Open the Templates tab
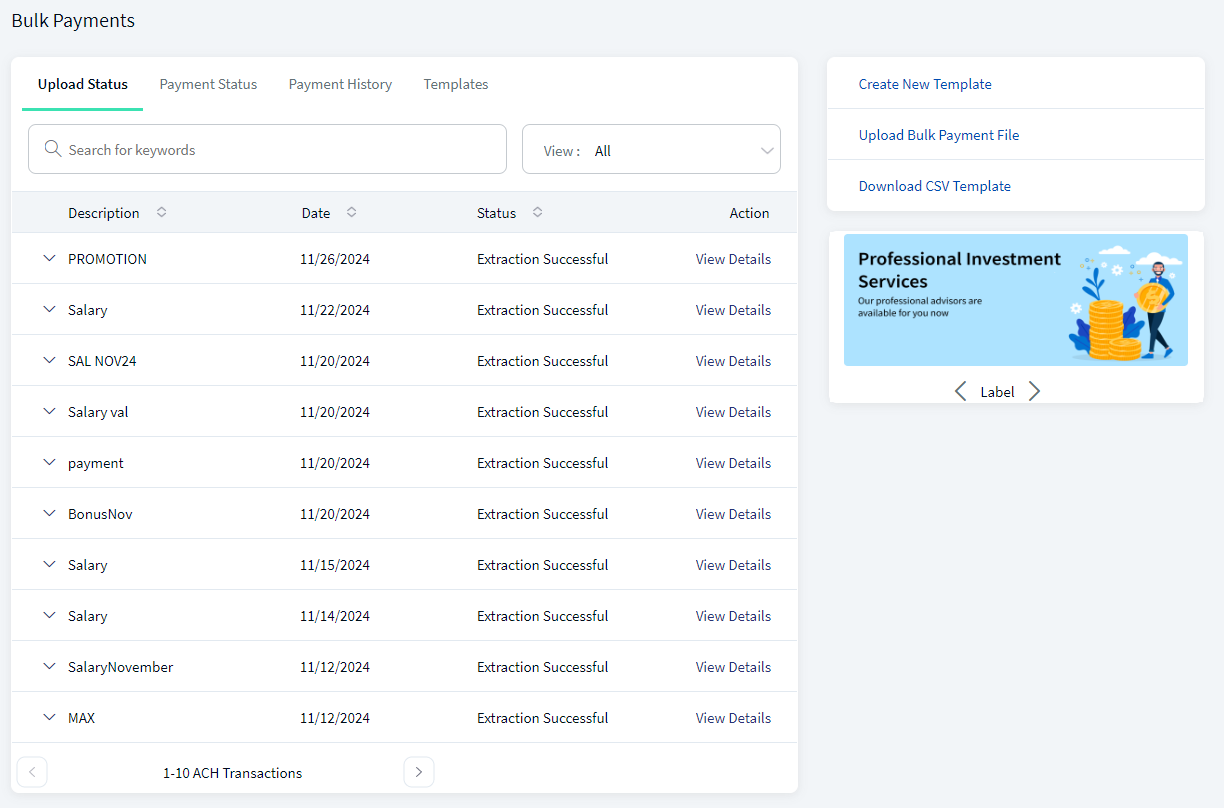Image resolution: width=1224 pixels, height=808 pixels. click(x=456, y=84)
